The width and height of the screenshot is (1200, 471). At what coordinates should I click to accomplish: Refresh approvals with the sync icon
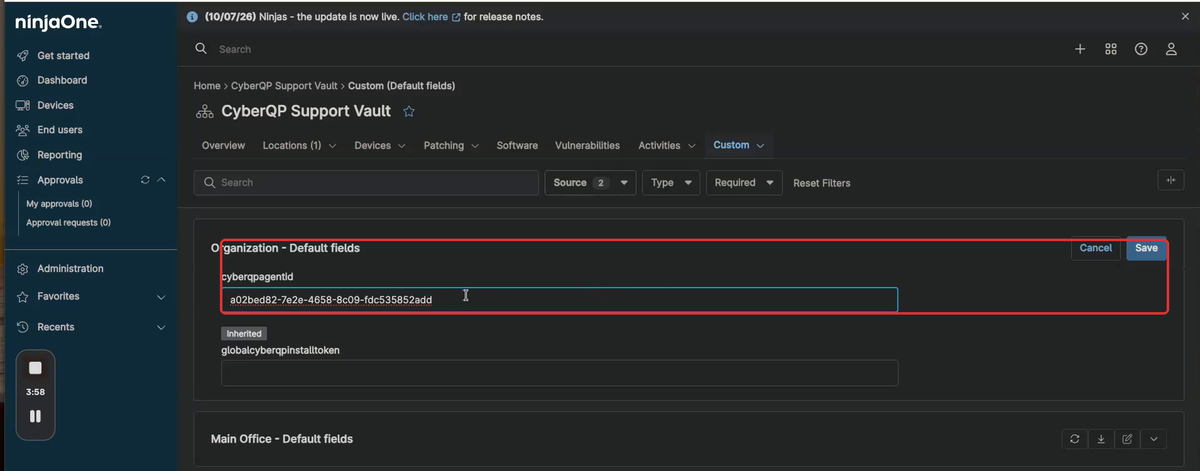[145, 180]
